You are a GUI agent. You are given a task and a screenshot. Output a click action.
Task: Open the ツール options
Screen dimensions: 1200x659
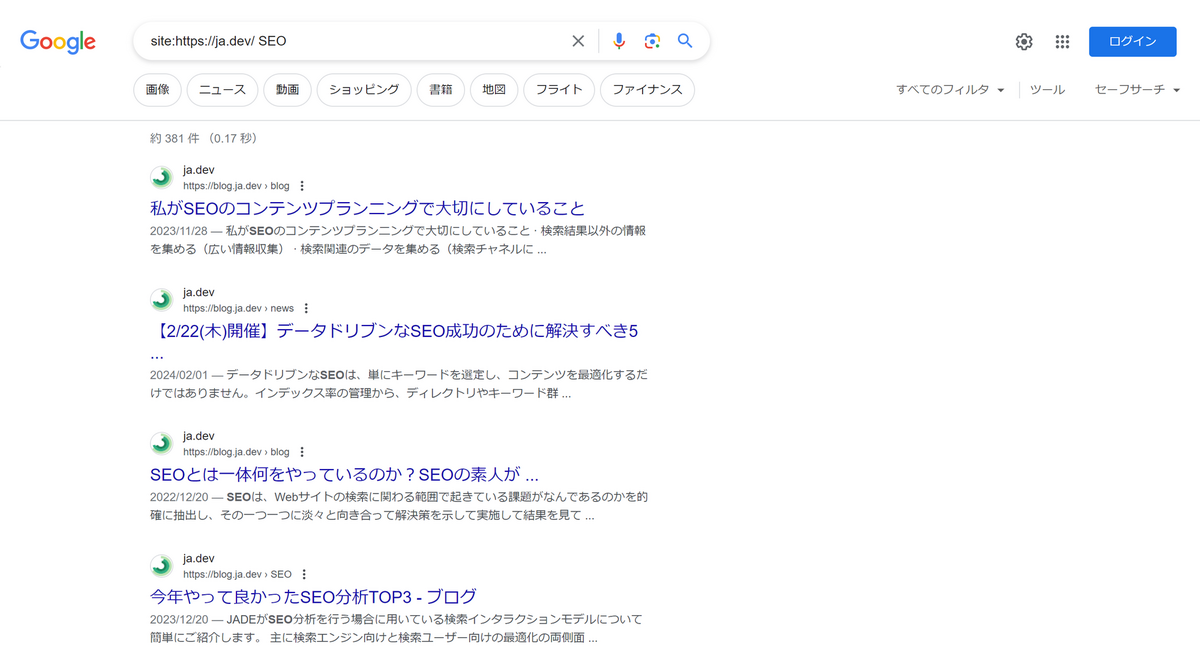point(1047,90)
